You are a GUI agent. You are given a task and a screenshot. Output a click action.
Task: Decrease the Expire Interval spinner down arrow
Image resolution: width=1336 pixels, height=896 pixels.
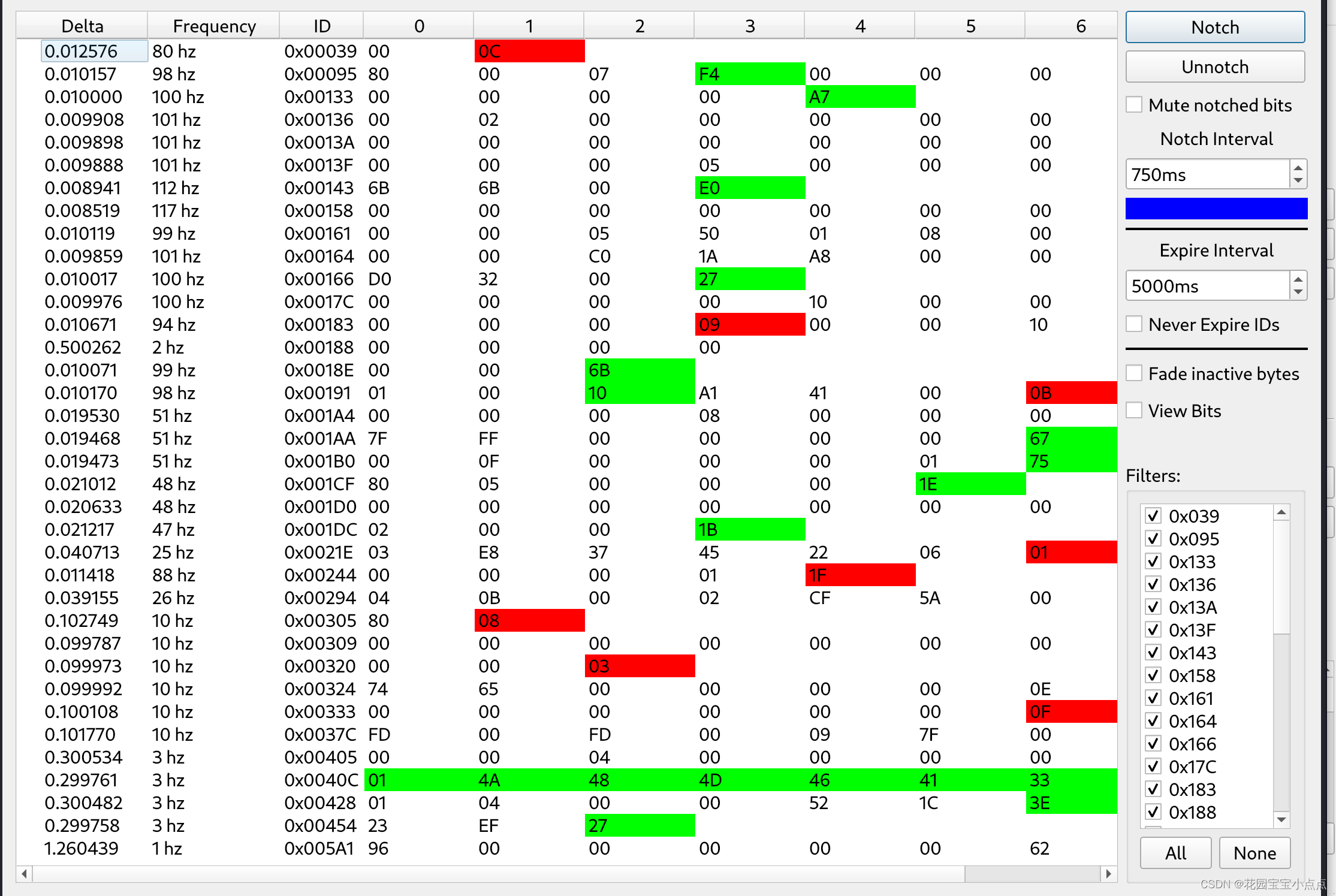(x=1298, y=292)
